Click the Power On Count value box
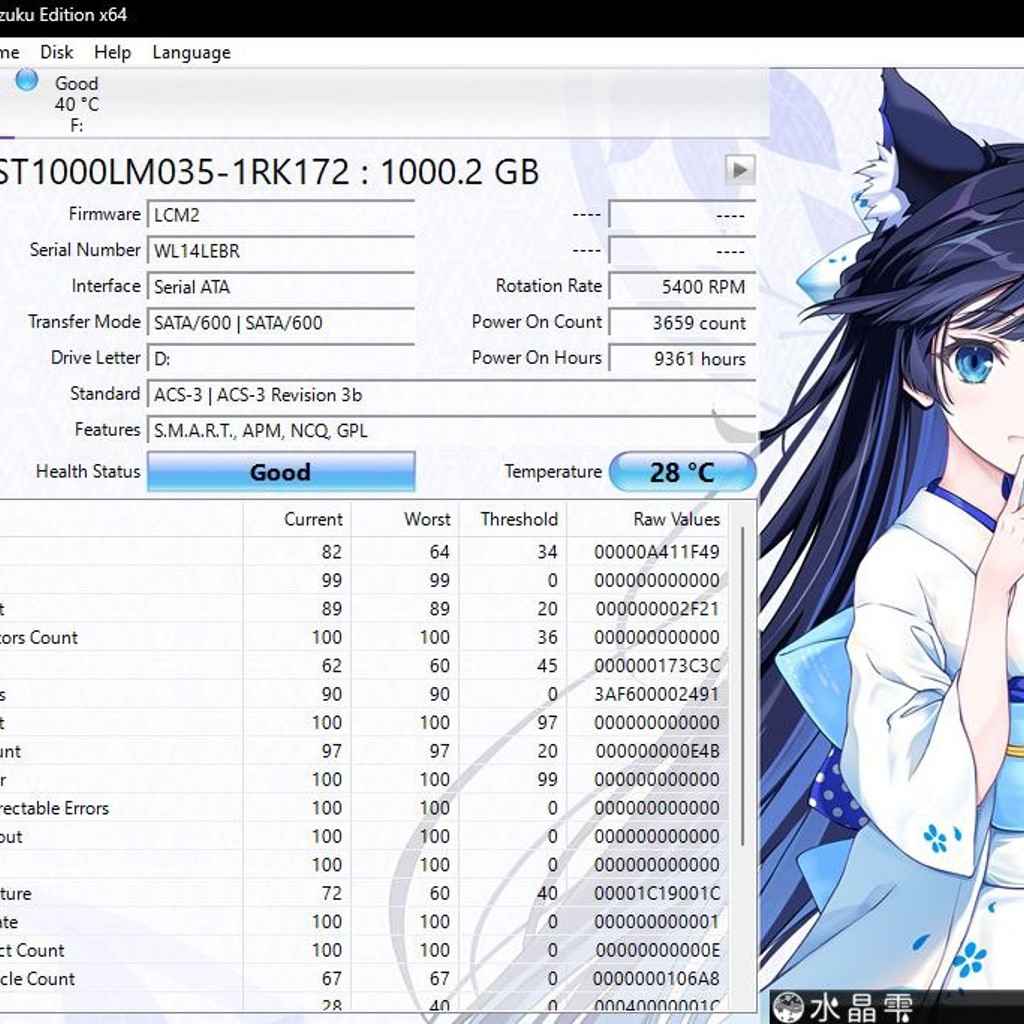 coord(682,323)
